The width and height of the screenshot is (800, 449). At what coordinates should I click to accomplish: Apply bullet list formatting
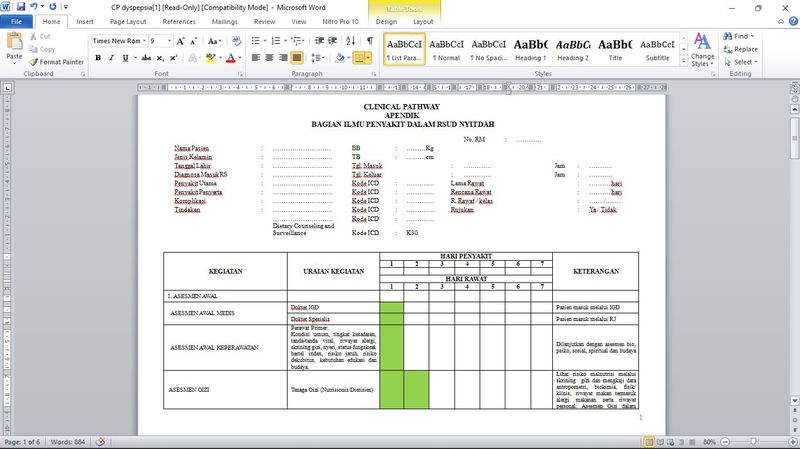[255, 41]
